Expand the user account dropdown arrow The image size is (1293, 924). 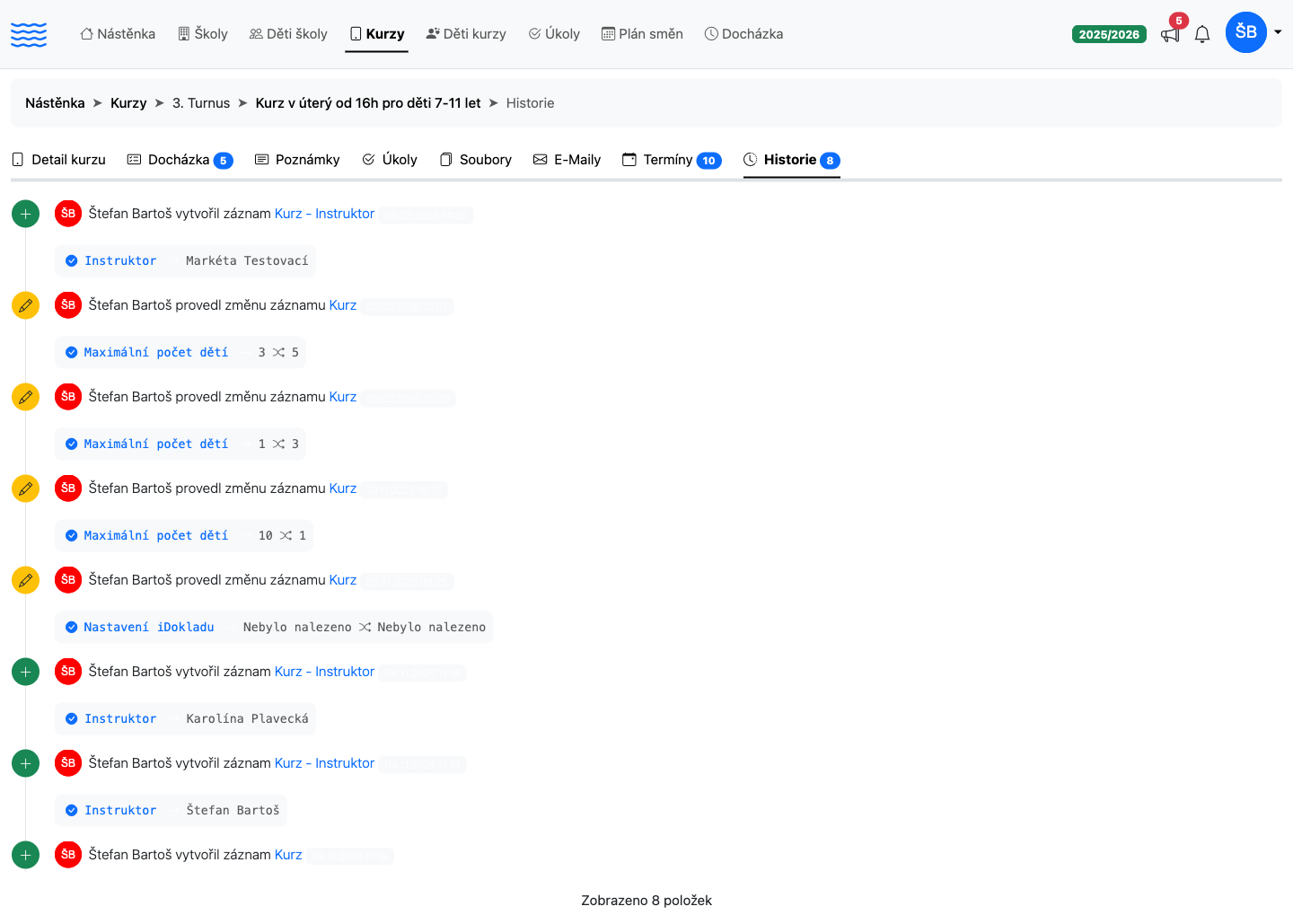pos(1278,32)
